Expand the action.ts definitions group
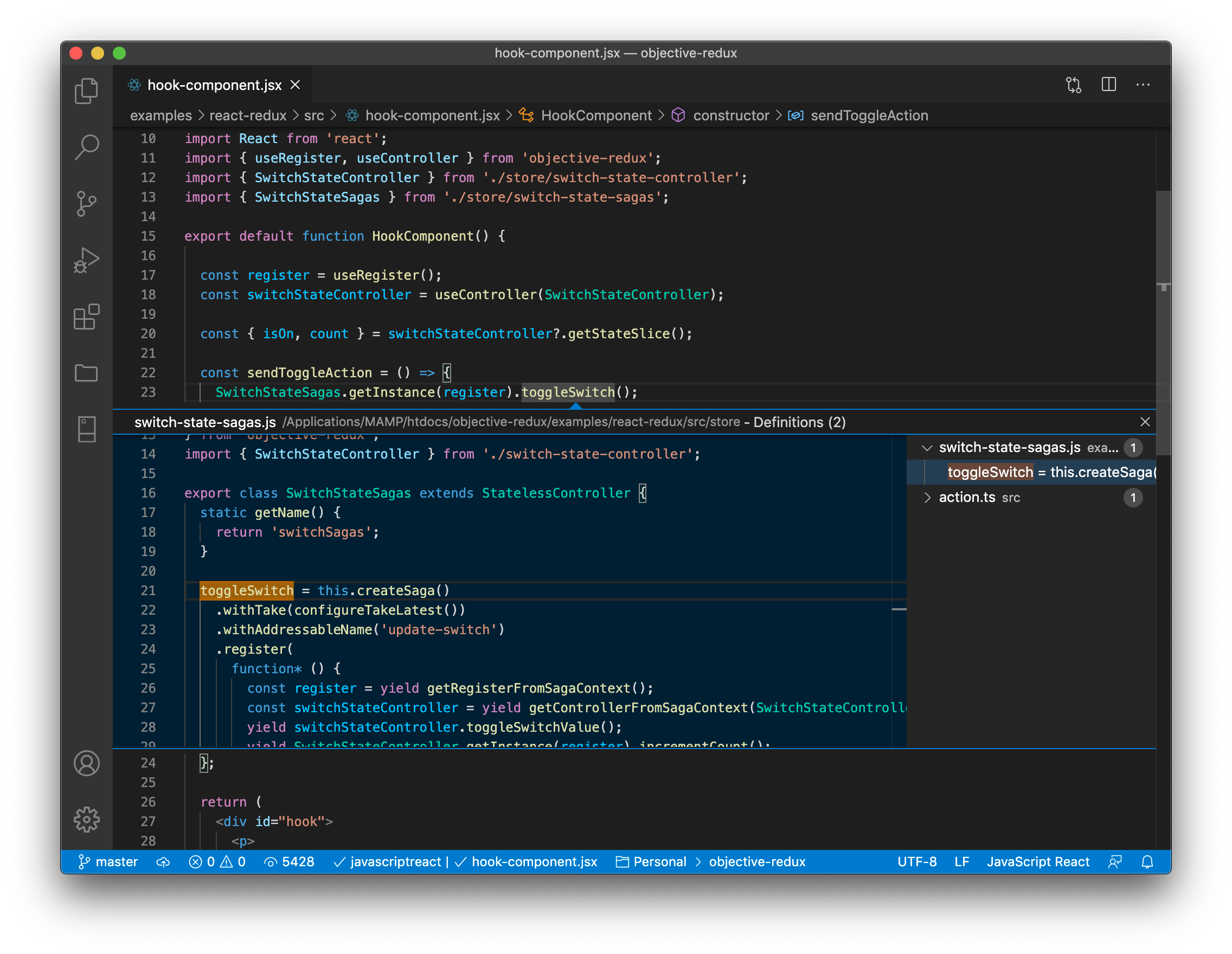 [926, 497]
